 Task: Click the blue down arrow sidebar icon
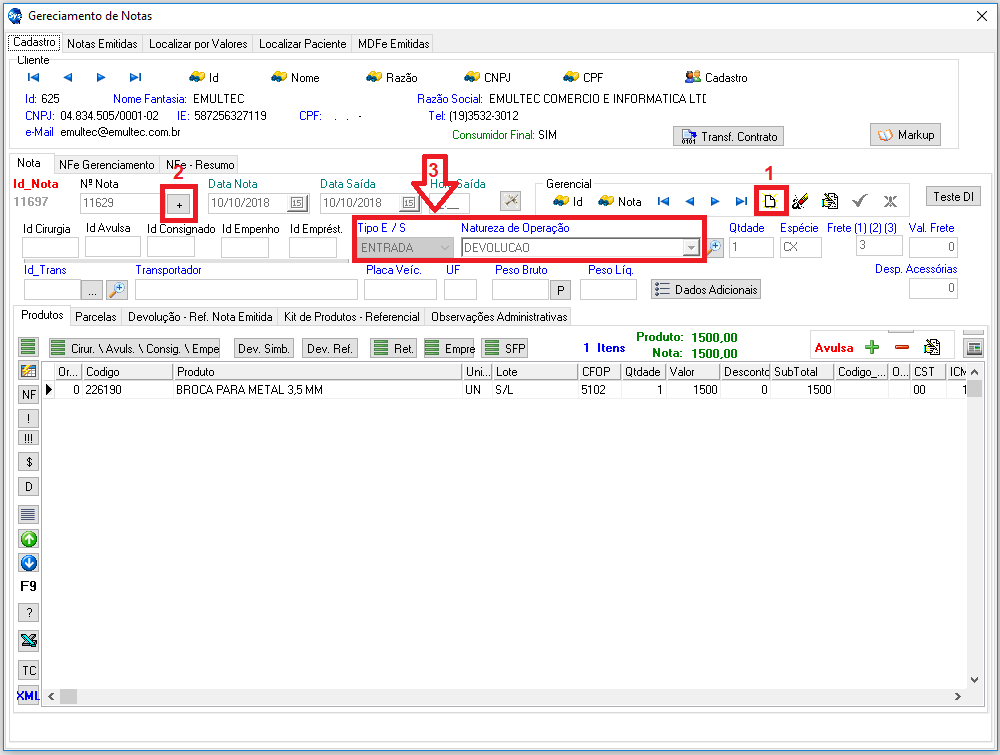[x=29, y=563]
